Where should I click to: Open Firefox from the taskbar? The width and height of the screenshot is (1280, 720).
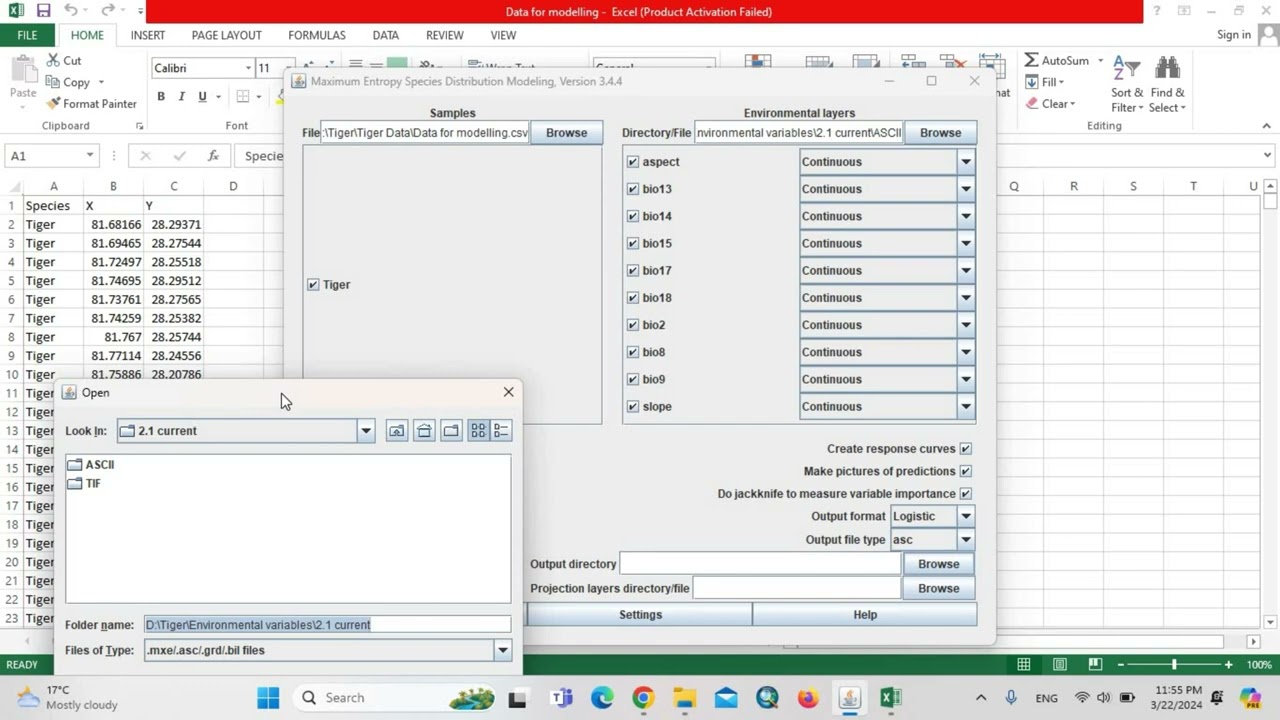pos(808,698)
